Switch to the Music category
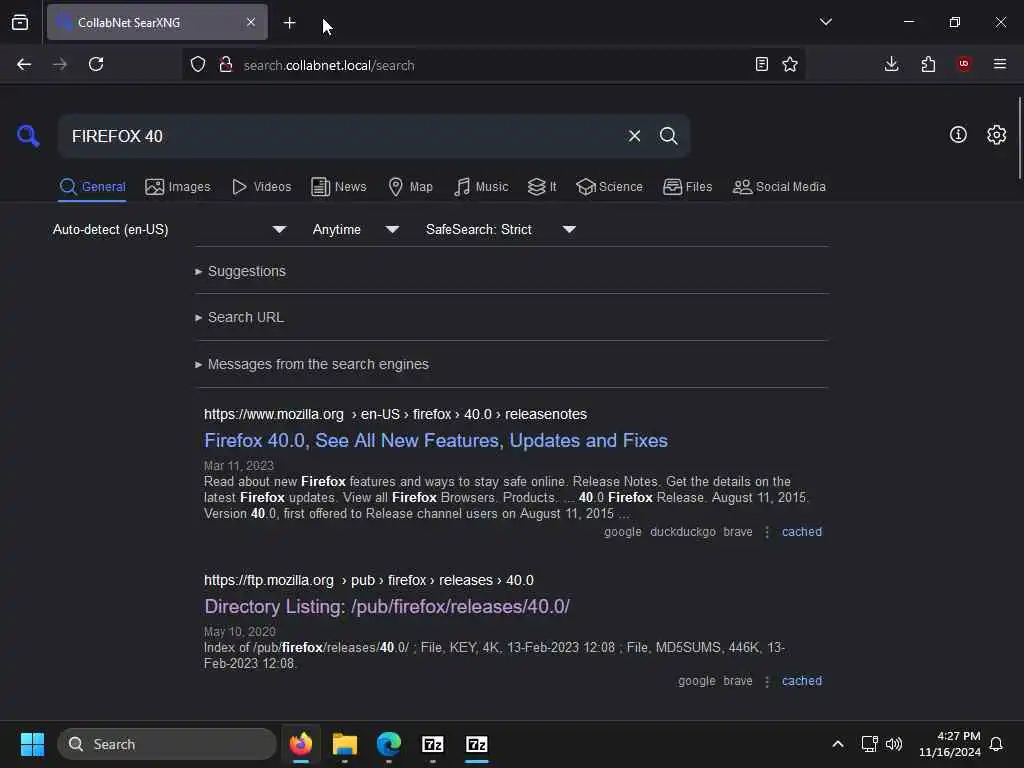Screen dimensions: 1024x768 [x=481, y=187]
